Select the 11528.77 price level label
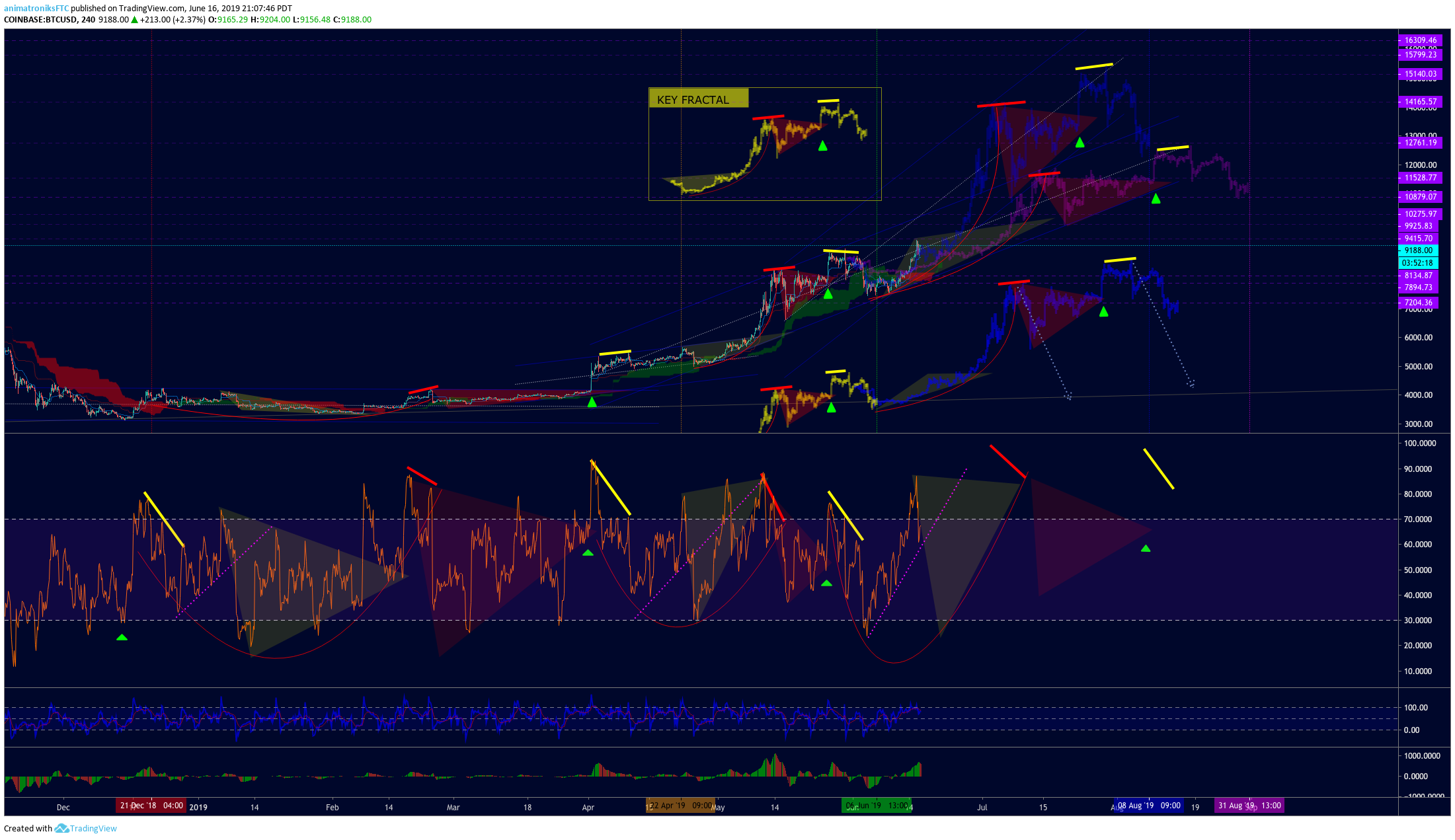Viewport: 1455px width, 840px height. [x=1420, y=178]
